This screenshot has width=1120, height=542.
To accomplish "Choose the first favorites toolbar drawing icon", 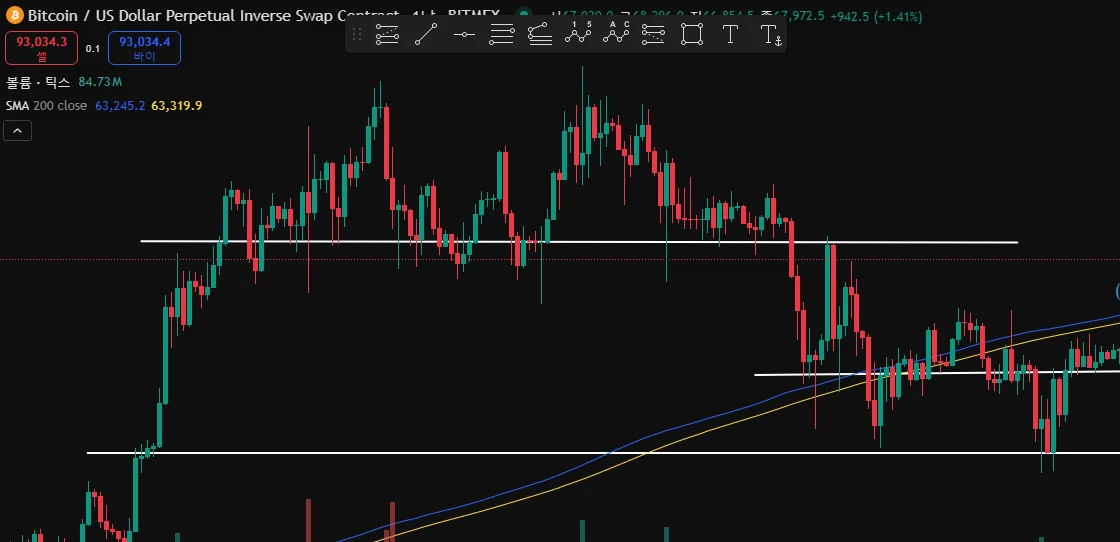I will coord(387,34).
